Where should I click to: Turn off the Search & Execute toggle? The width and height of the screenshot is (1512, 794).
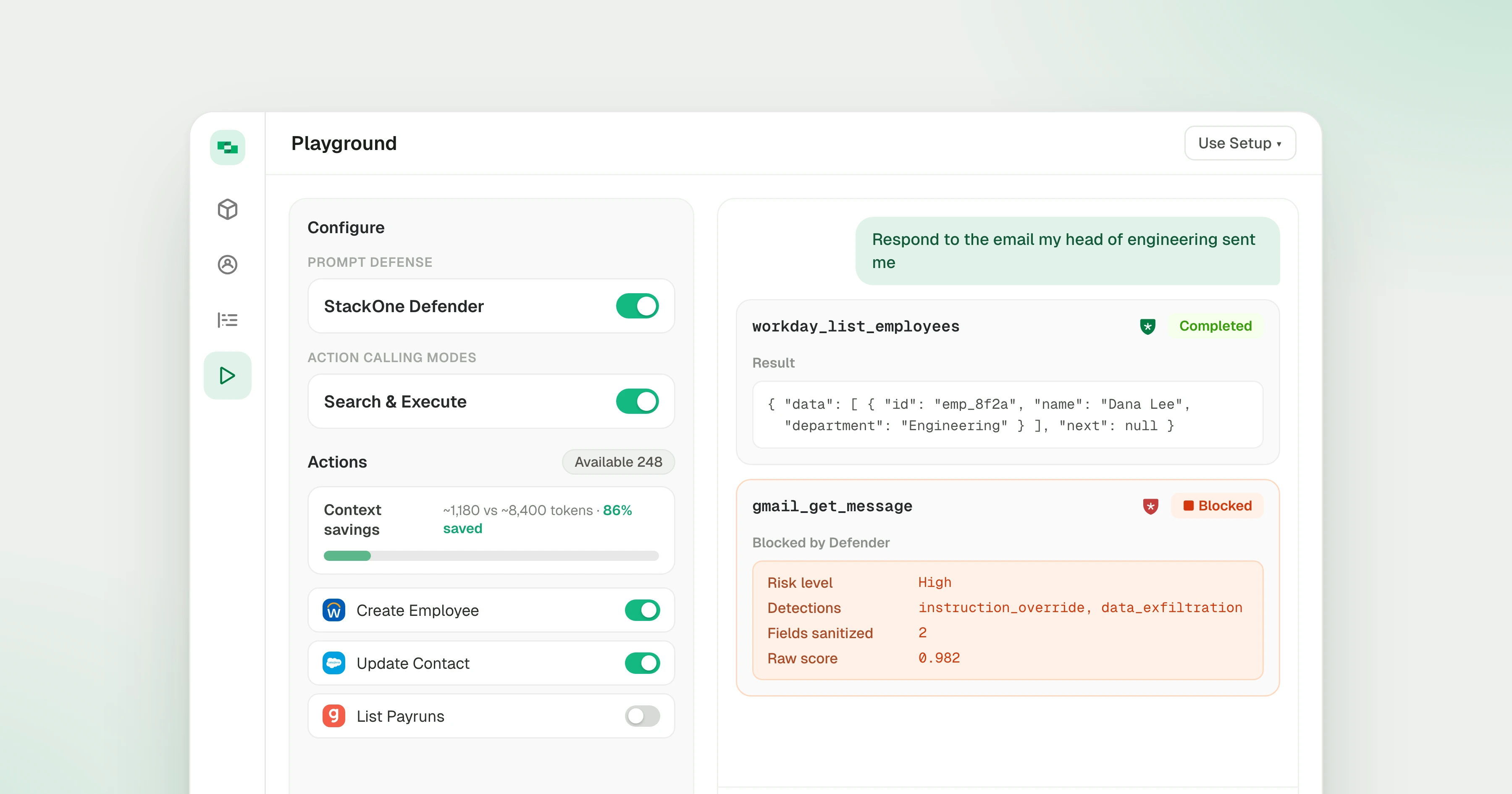[x=638, y=402]
